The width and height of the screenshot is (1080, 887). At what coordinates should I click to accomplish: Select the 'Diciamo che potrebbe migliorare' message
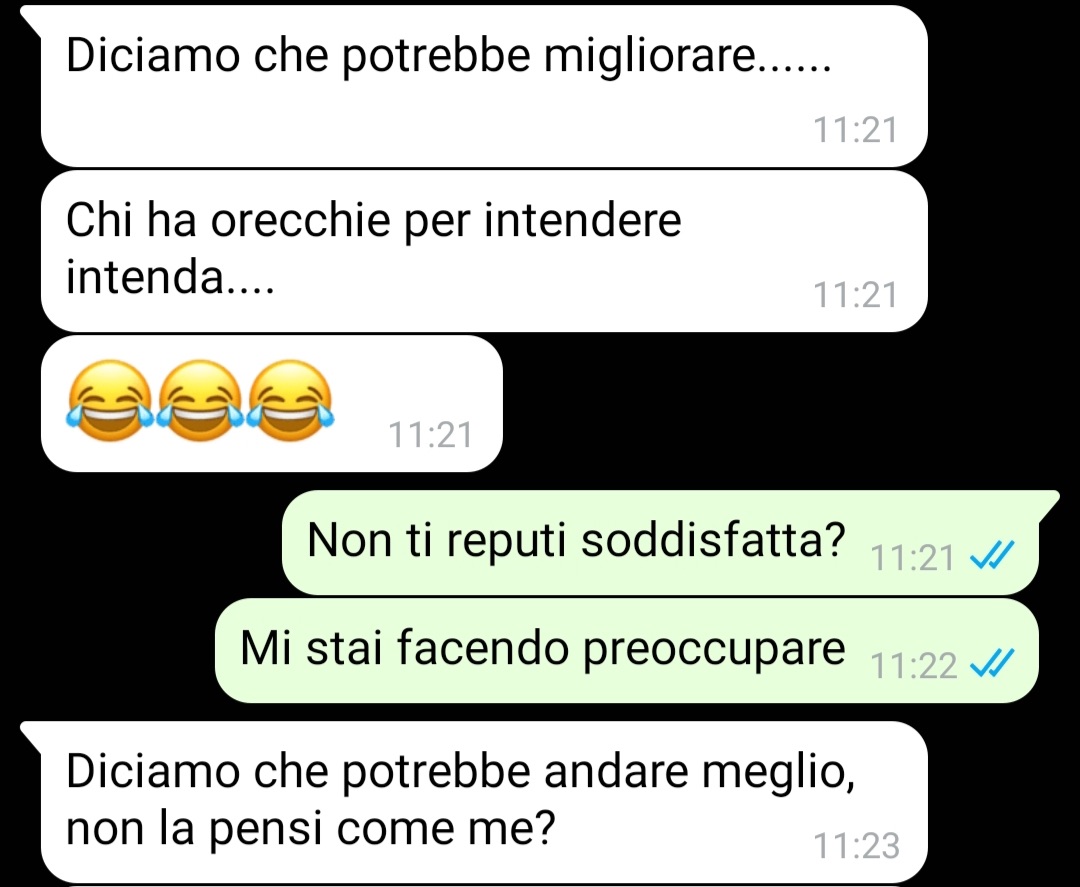[x=484, y=86]
